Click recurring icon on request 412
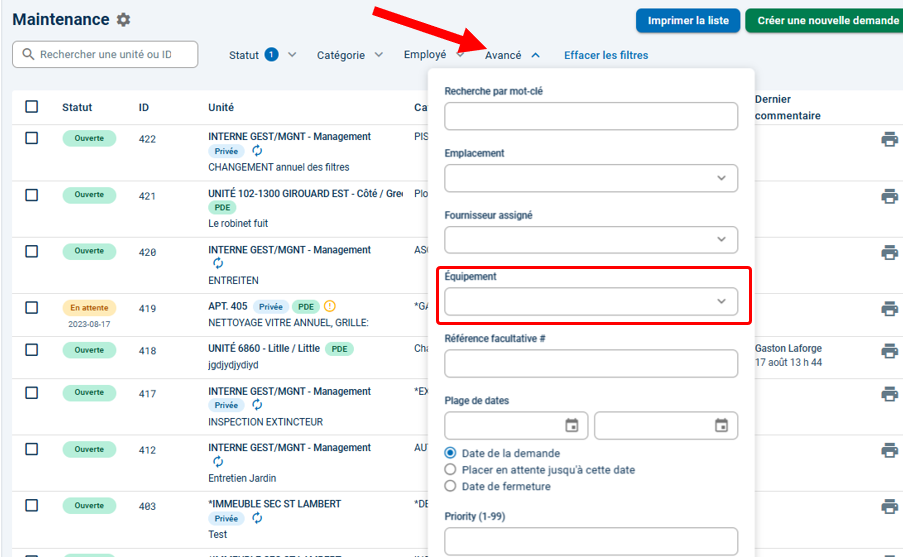The height and width of the screenshot is (557, 903). click(x=218, y=461)
